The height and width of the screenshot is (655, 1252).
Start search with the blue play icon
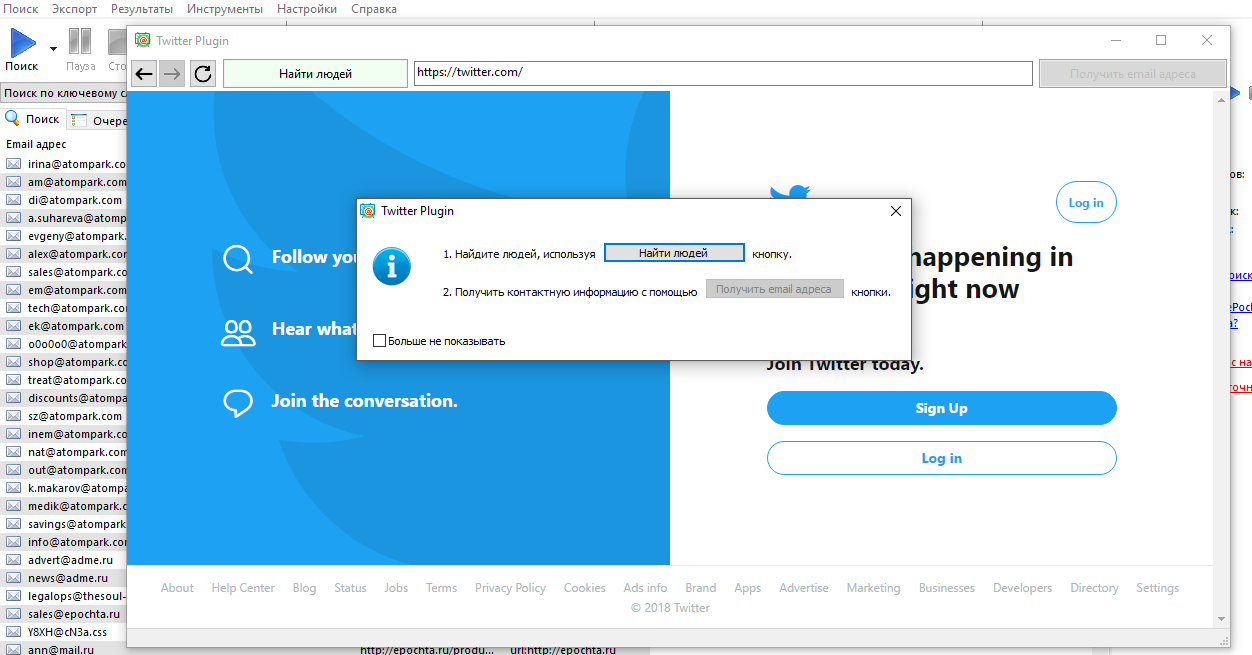(x=23, y=43)
